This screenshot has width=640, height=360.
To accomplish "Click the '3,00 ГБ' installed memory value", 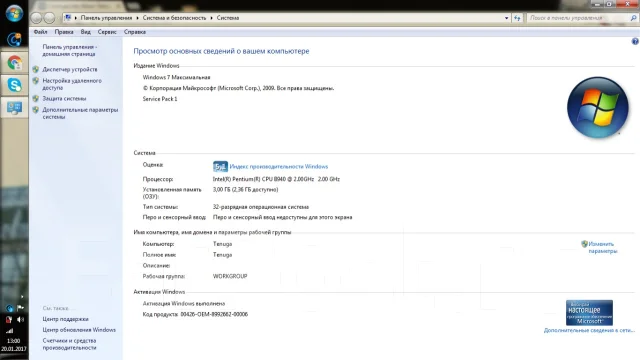I will tap(245, 189).
